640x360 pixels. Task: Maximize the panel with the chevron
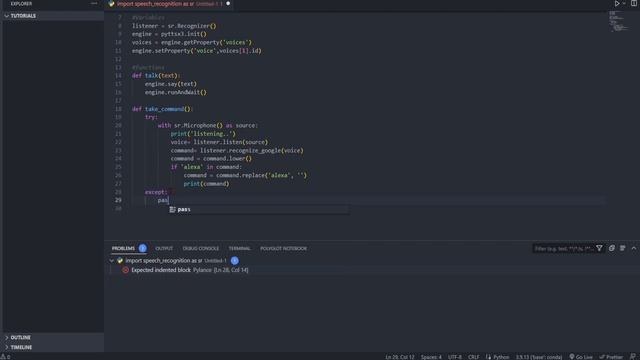[x=633, y=248]
